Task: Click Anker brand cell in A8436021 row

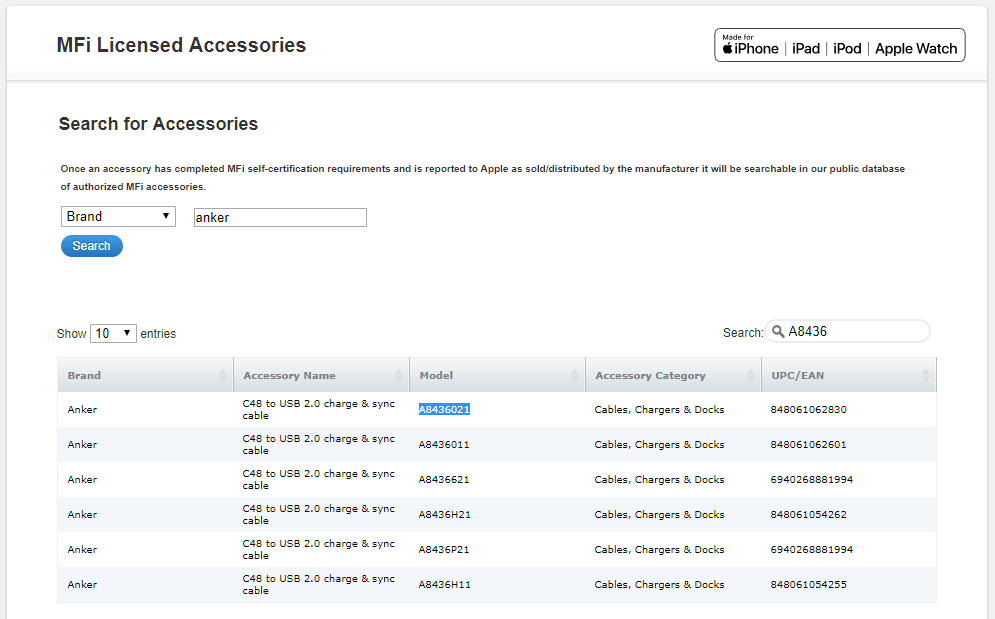Action: [x=82, y=409]
